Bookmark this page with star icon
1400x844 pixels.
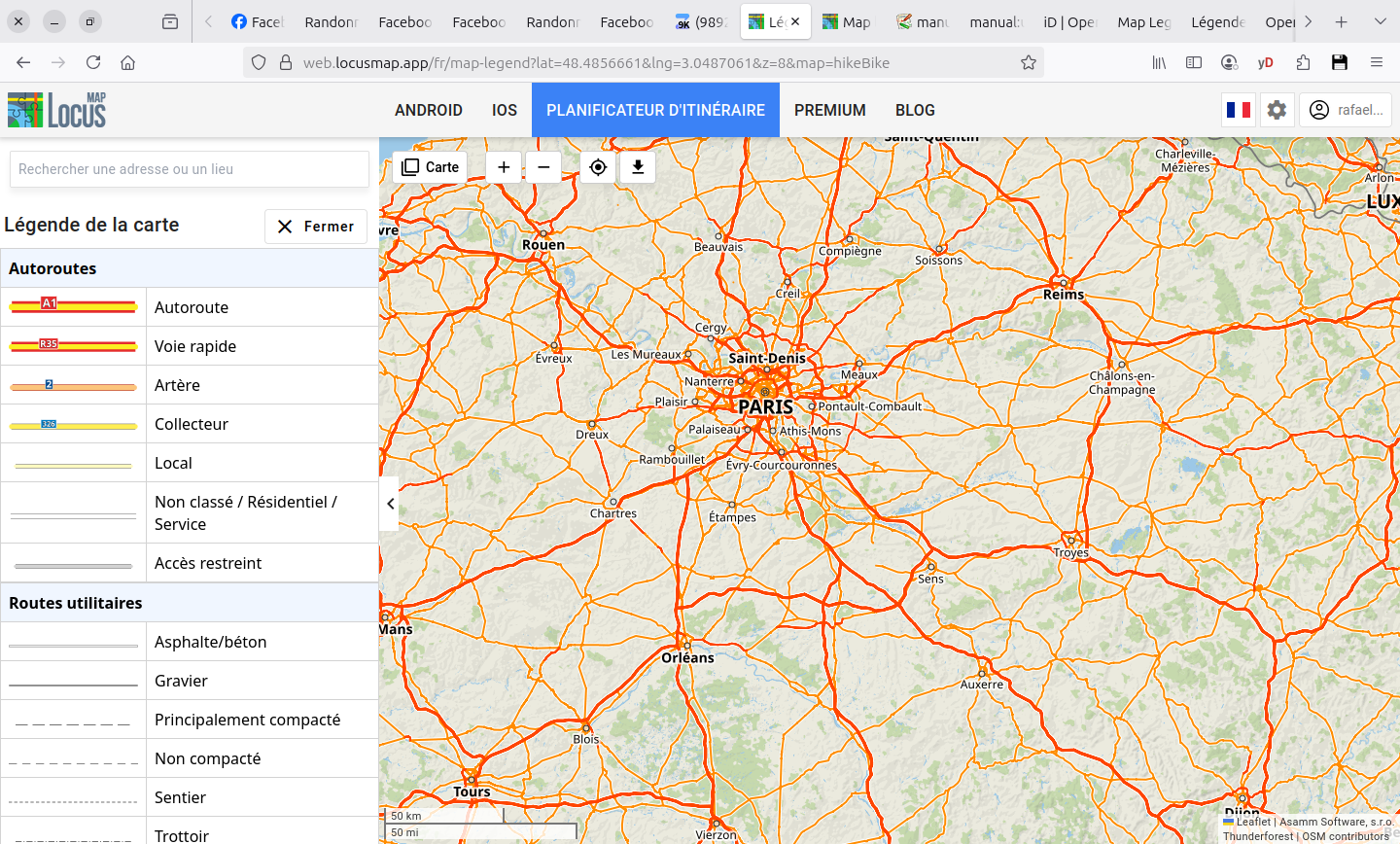coord(1028,62)
